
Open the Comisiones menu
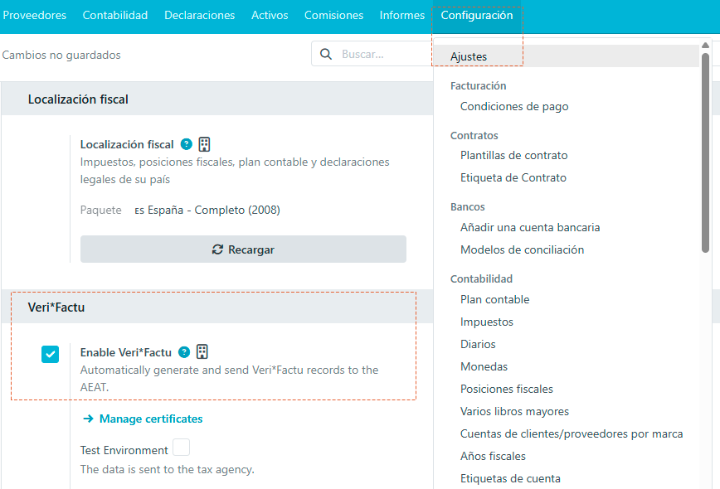[334, 15]
